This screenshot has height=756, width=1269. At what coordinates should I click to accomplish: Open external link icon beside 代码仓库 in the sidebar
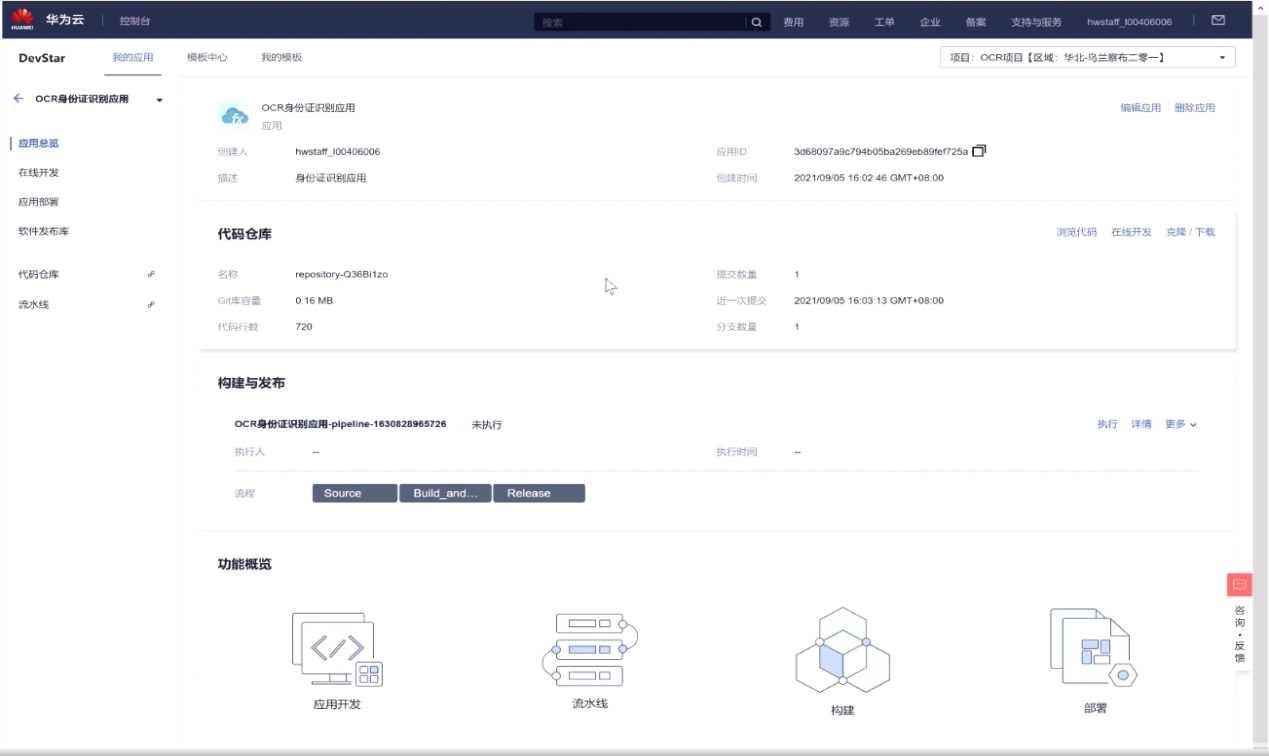point(151,274)
